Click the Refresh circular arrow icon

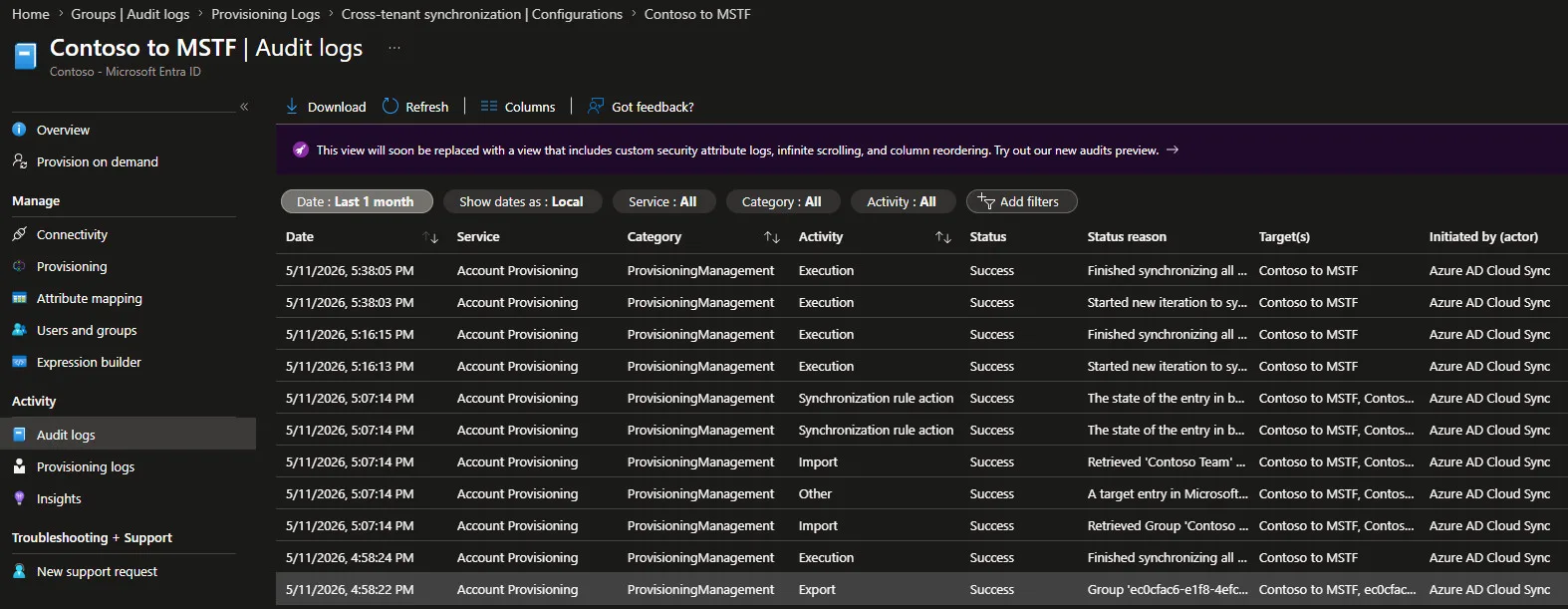tap(391, 106)
